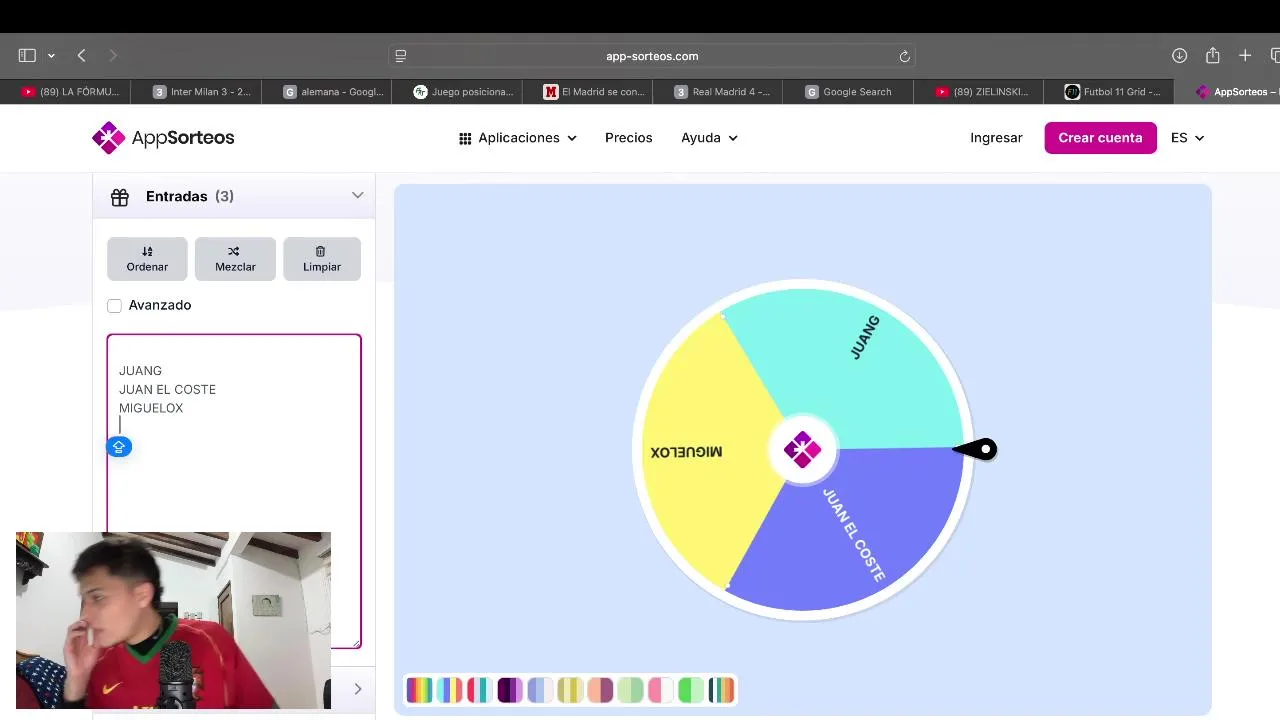This screenshot has width=1280, height=720.
Task: Click inside the entries text area
Action: point(234,490)
